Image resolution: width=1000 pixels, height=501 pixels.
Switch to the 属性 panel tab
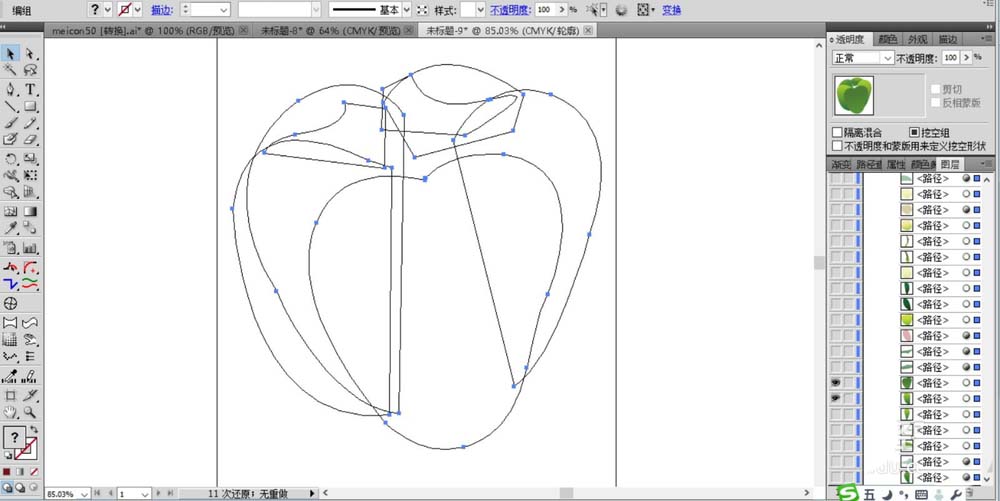click(894, 164)
